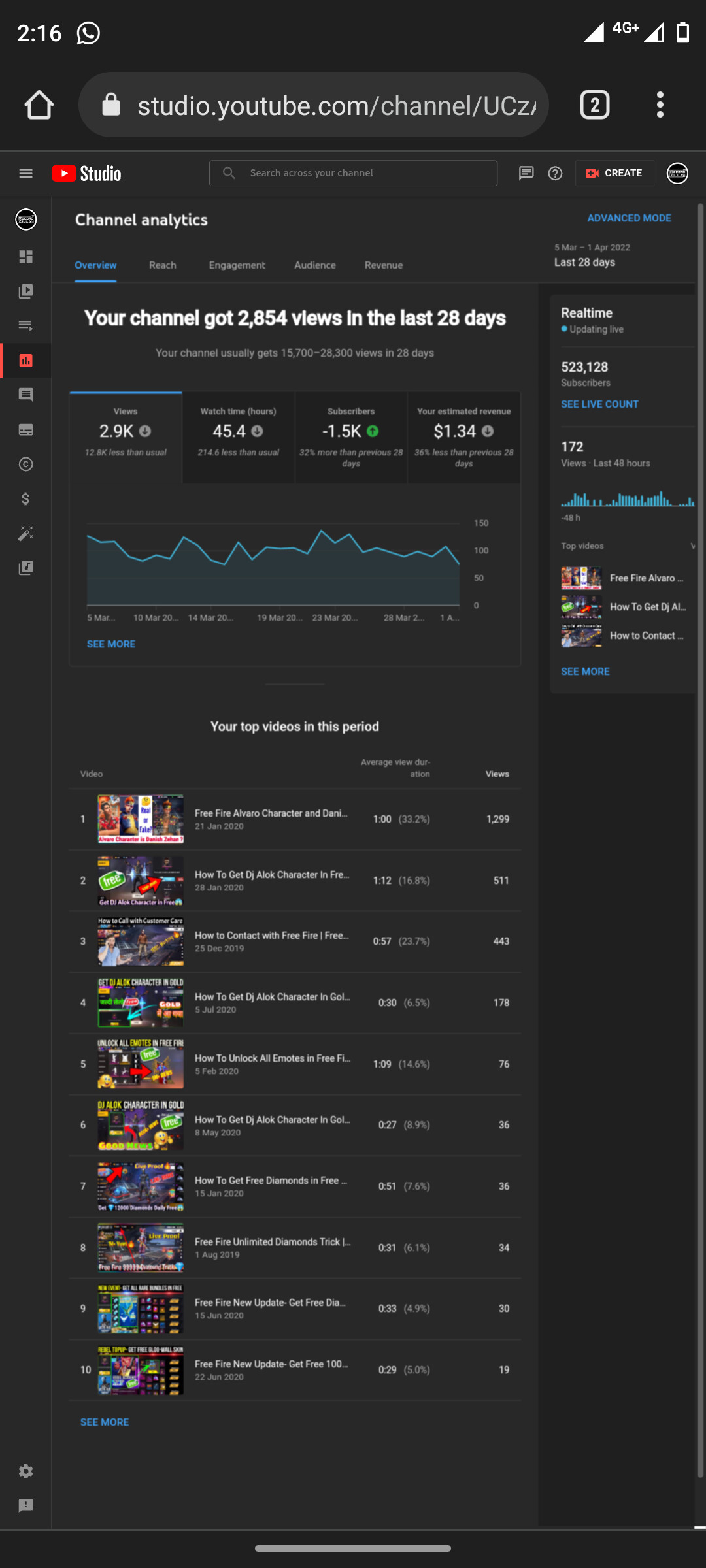Image resolution: width=706 pixels, height=1568 pixels.
Task: Switch to the Overview tab
Action: 95,265
